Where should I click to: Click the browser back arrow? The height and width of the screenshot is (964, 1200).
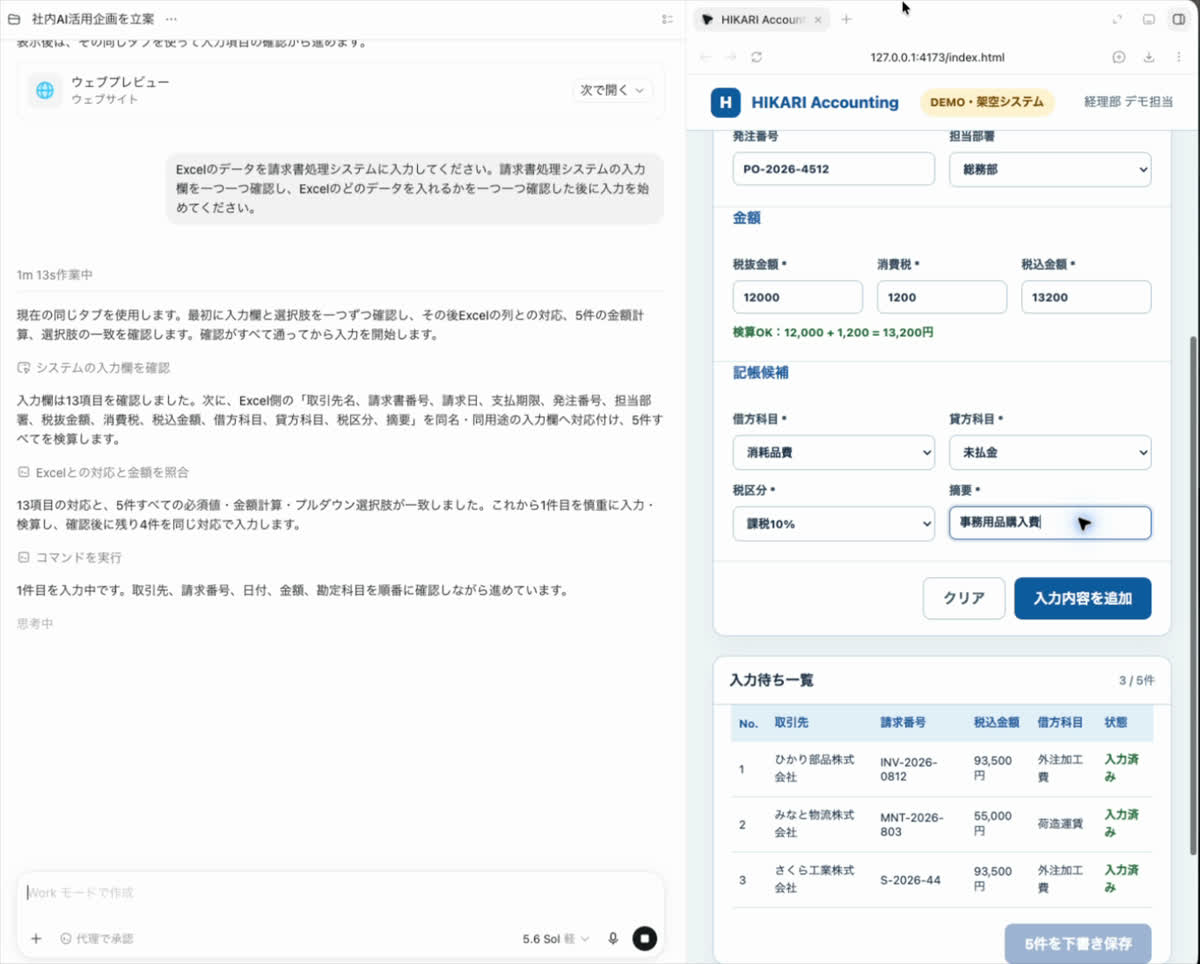(x=706, y=57)
